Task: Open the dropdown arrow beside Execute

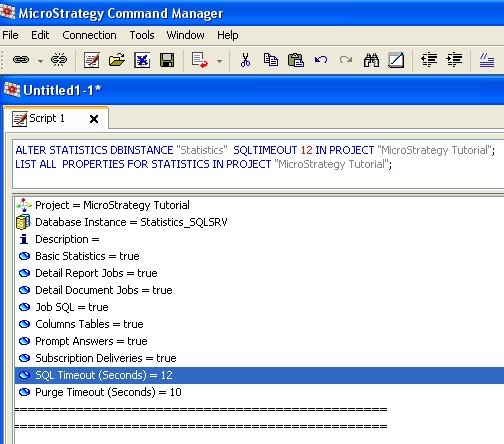Action: (219, 61)
